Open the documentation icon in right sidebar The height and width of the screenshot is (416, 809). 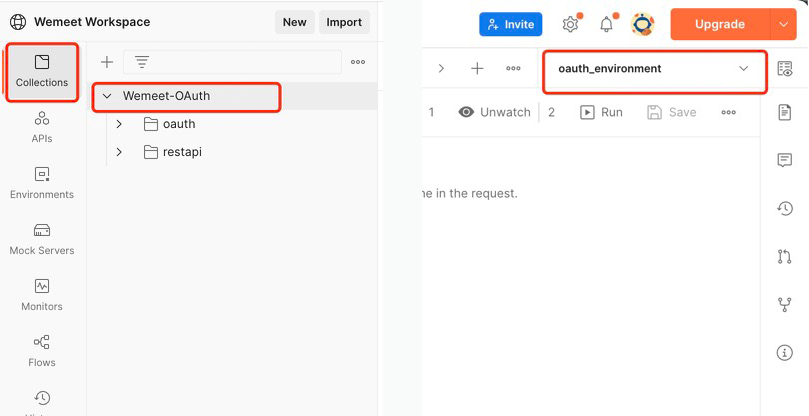tap(785, 111)
